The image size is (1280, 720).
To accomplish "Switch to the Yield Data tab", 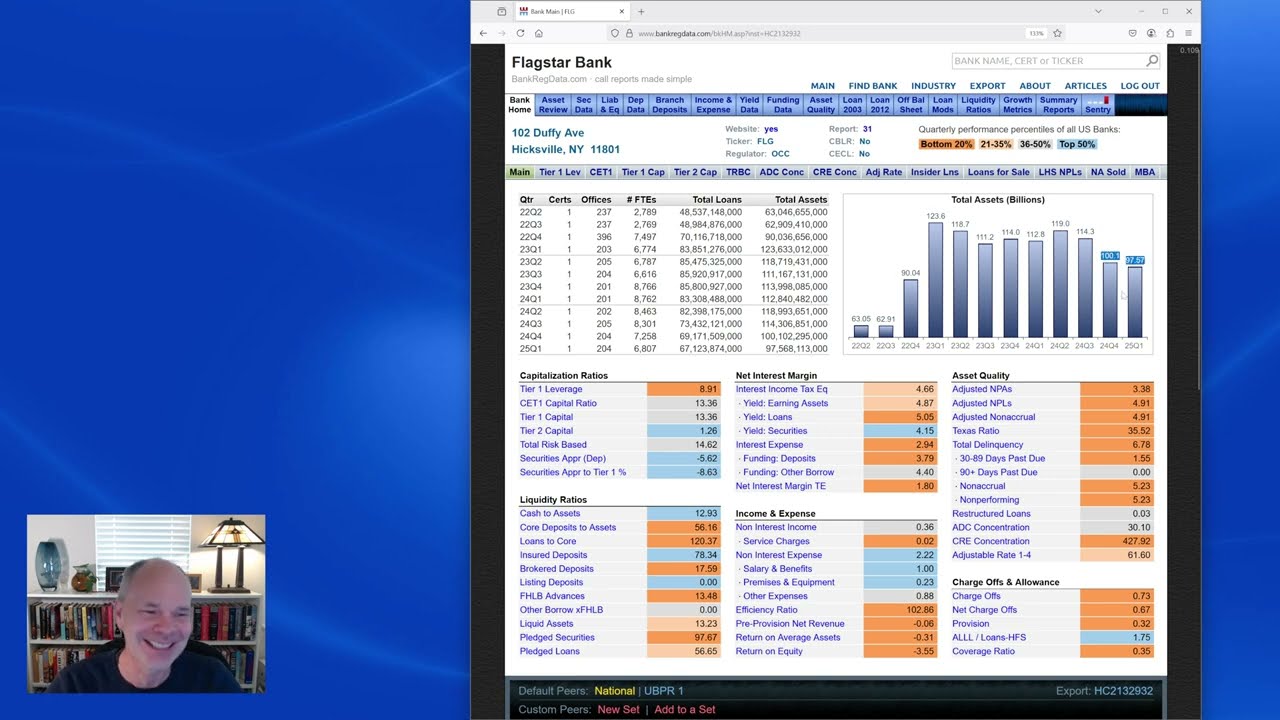I will pos(749,105).
